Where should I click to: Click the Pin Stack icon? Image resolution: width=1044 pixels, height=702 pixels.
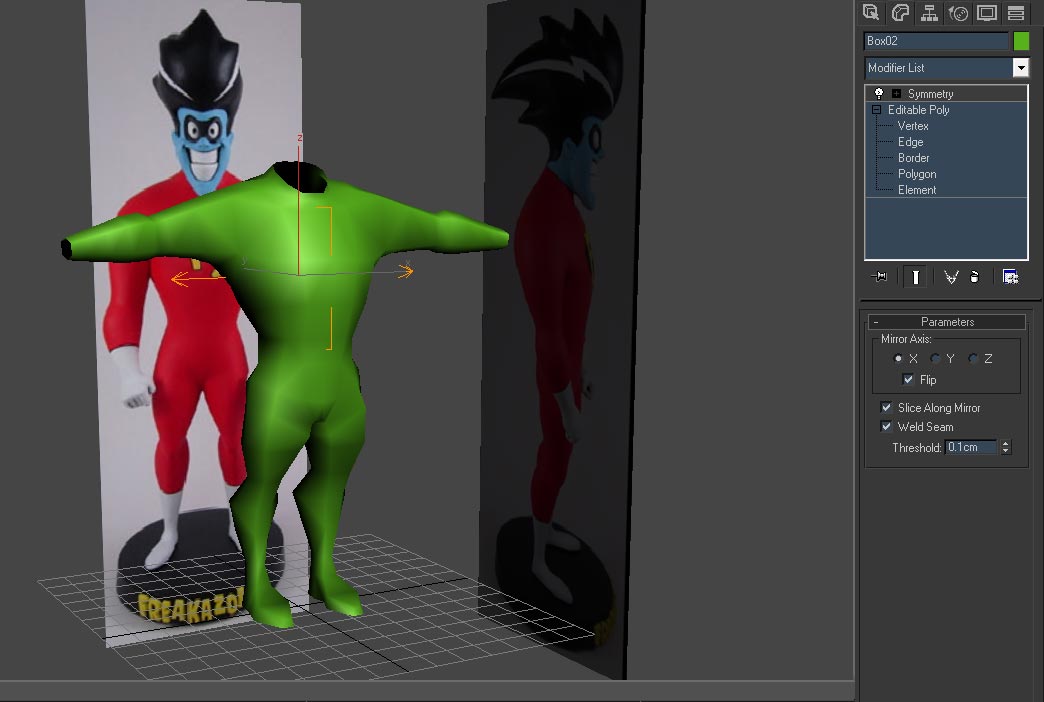pyautogui.click(x=880, y=276)
